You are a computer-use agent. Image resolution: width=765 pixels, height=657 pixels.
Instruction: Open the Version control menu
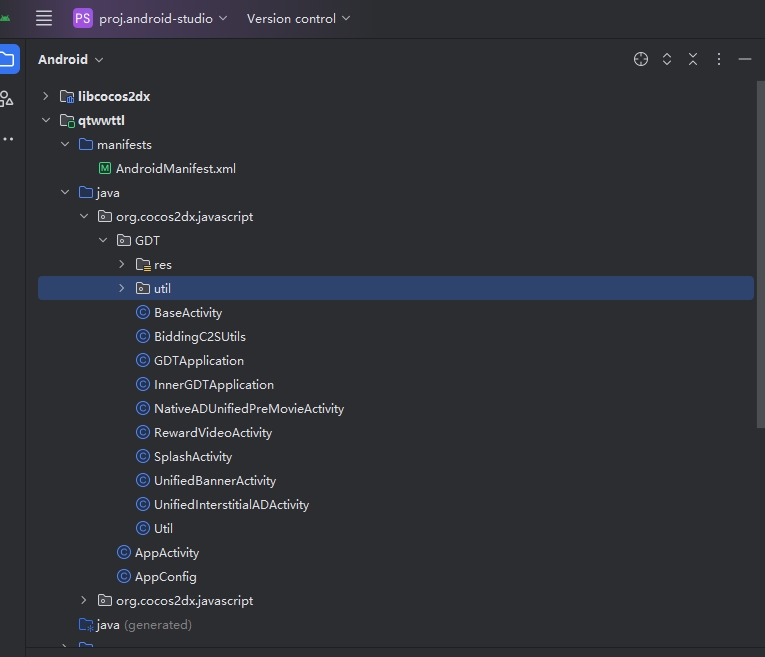[298, 18]
